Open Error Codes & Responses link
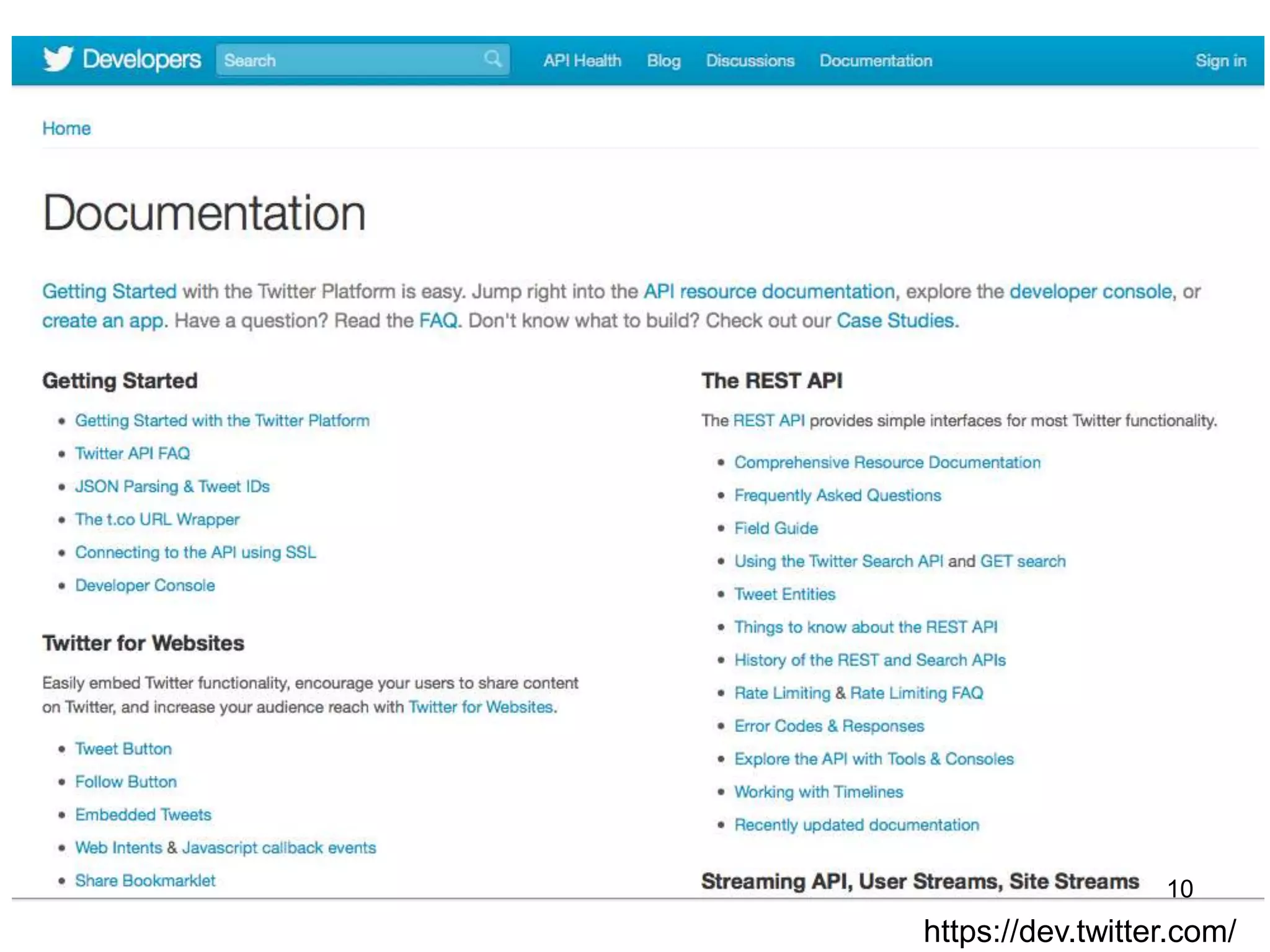Image resolution: width=1270 pixels, height=952 pixels. point(829,726)
